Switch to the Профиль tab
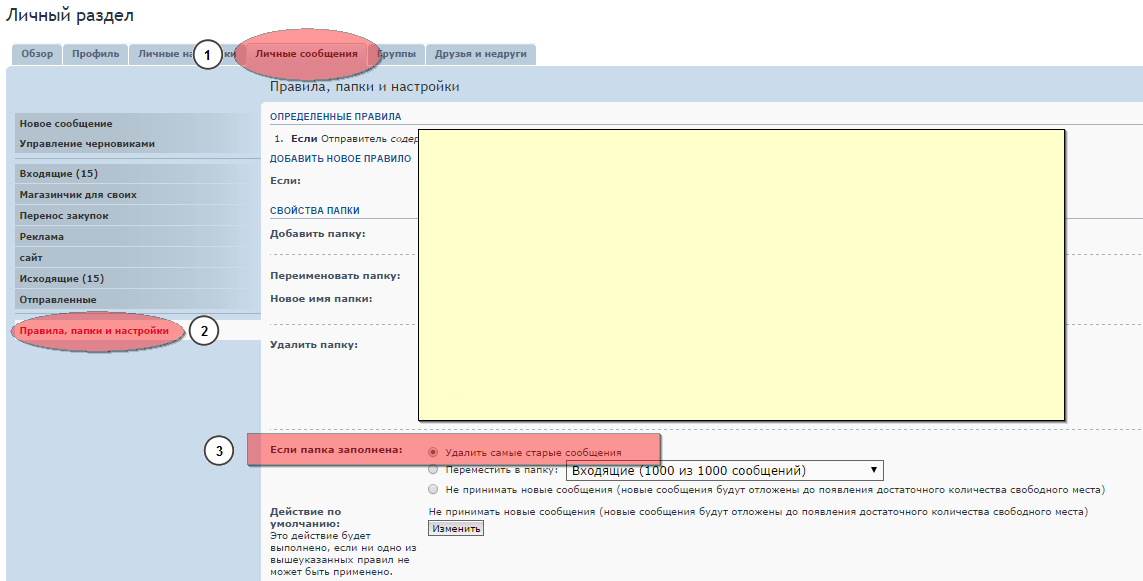The image size is (1143, 581). click(96, 54)
